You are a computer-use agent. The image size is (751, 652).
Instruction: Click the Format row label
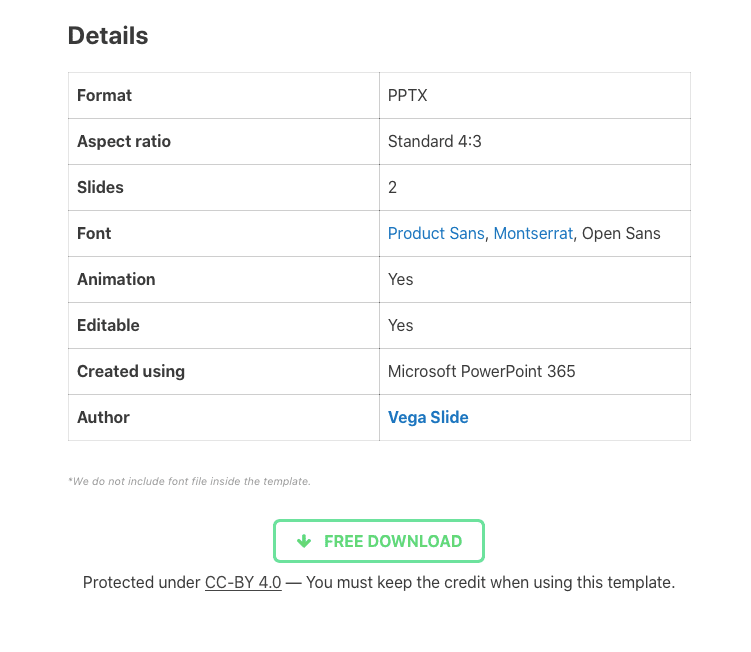pos(104,95)
